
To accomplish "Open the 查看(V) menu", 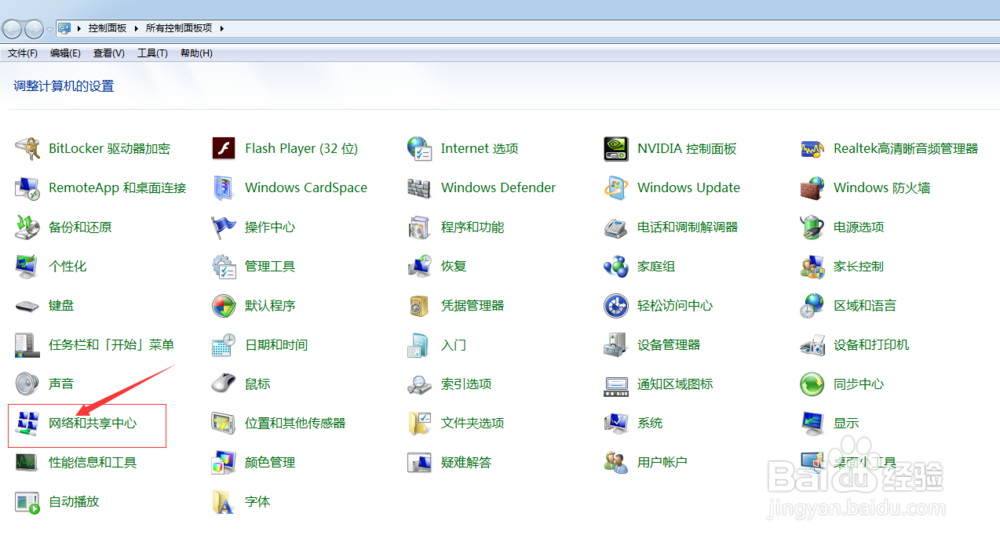I will click(108, 53).
